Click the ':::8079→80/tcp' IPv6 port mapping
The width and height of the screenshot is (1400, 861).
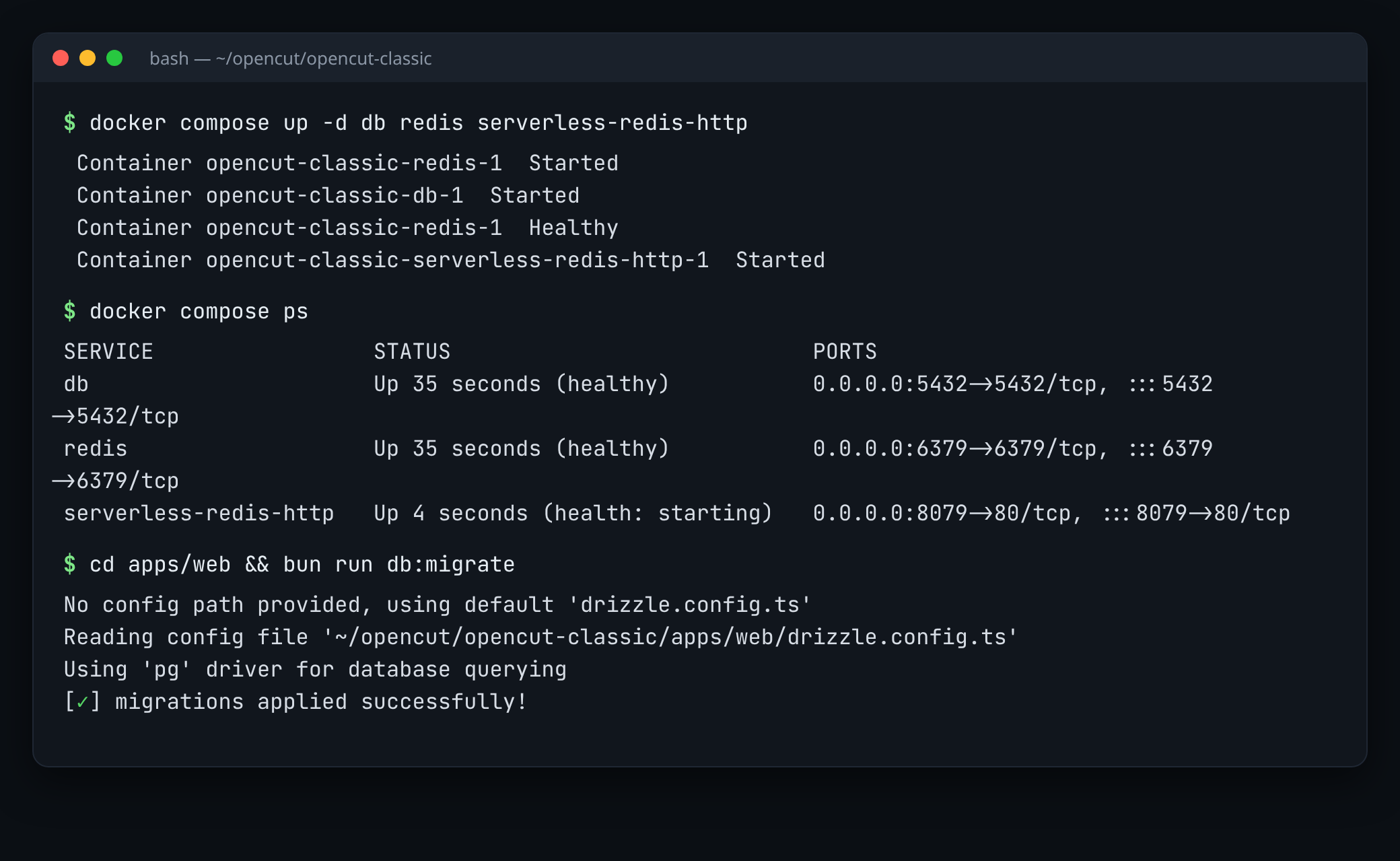(x=1196, y=513)
